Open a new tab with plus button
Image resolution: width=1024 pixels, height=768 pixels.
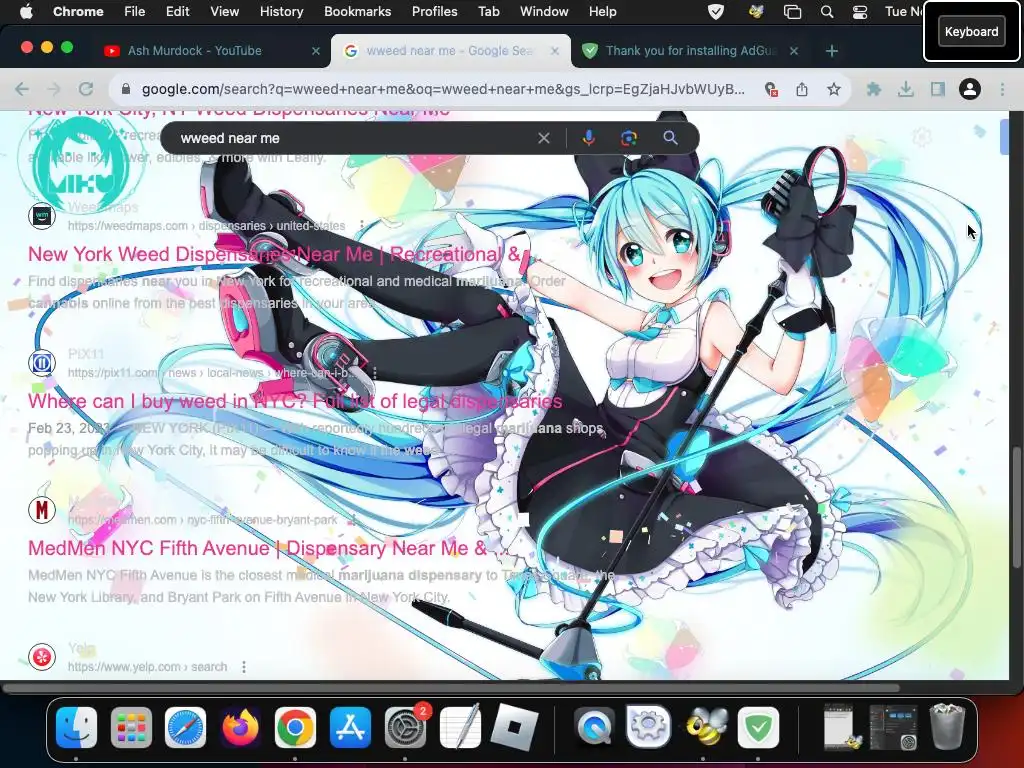(x=832, y=50)
